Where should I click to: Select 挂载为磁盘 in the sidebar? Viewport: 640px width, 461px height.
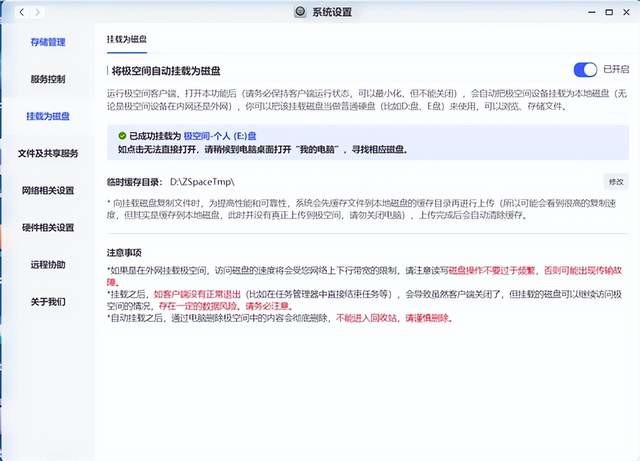point(48,116)
